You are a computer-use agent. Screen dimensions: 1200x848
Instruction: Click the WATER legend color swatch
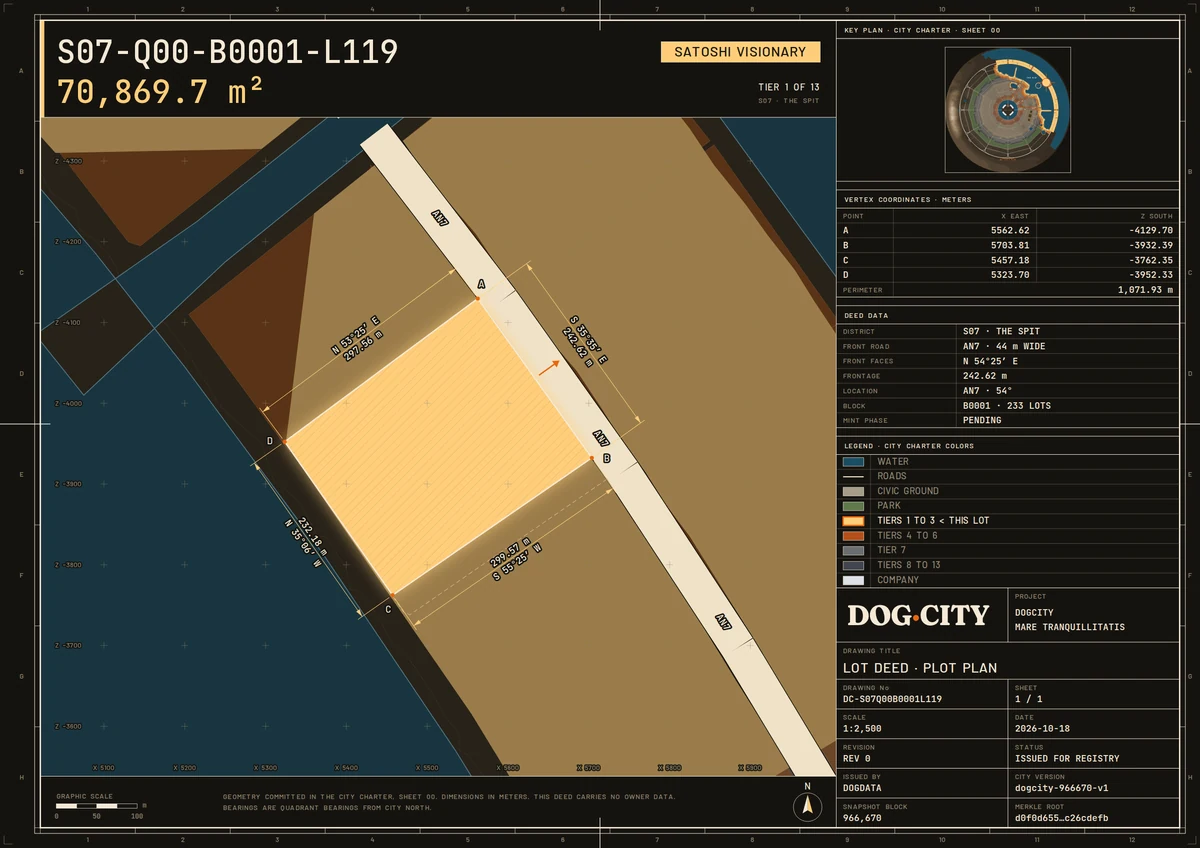tap(853, 462)
